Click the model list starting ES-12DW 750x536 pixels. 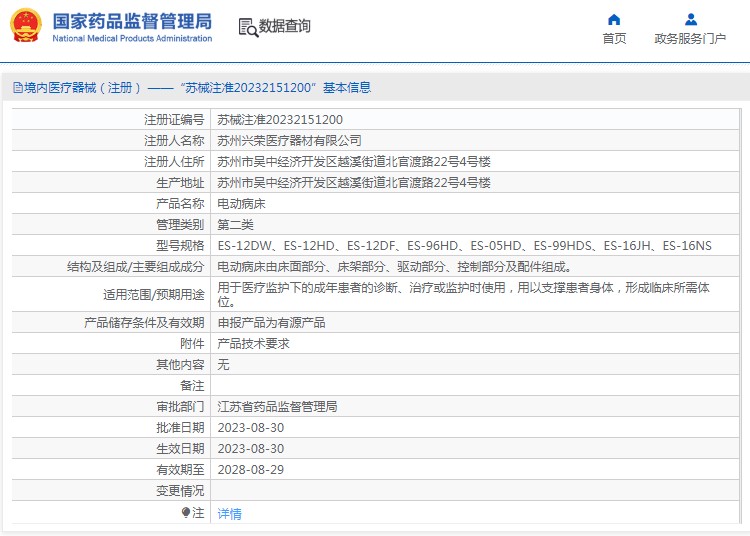coord(464,246)
